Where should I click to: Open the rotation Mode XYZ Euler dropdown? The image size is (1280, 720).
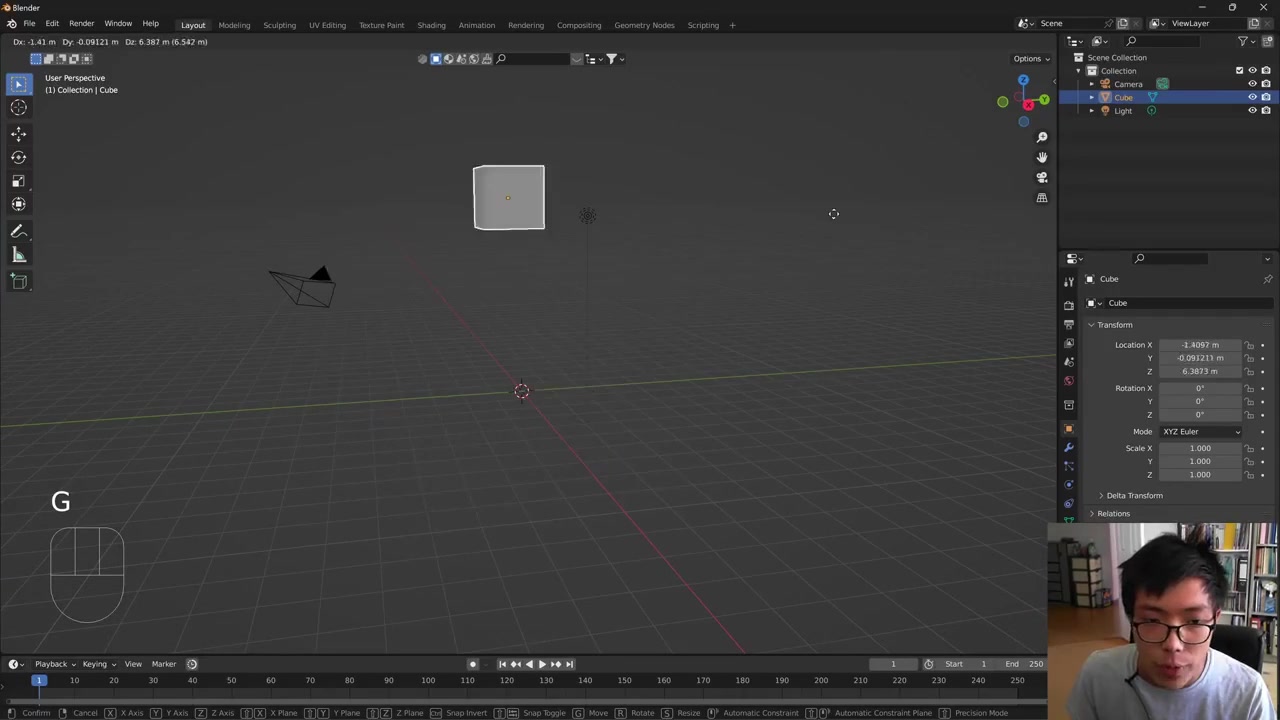click(x=1200, y=432)
